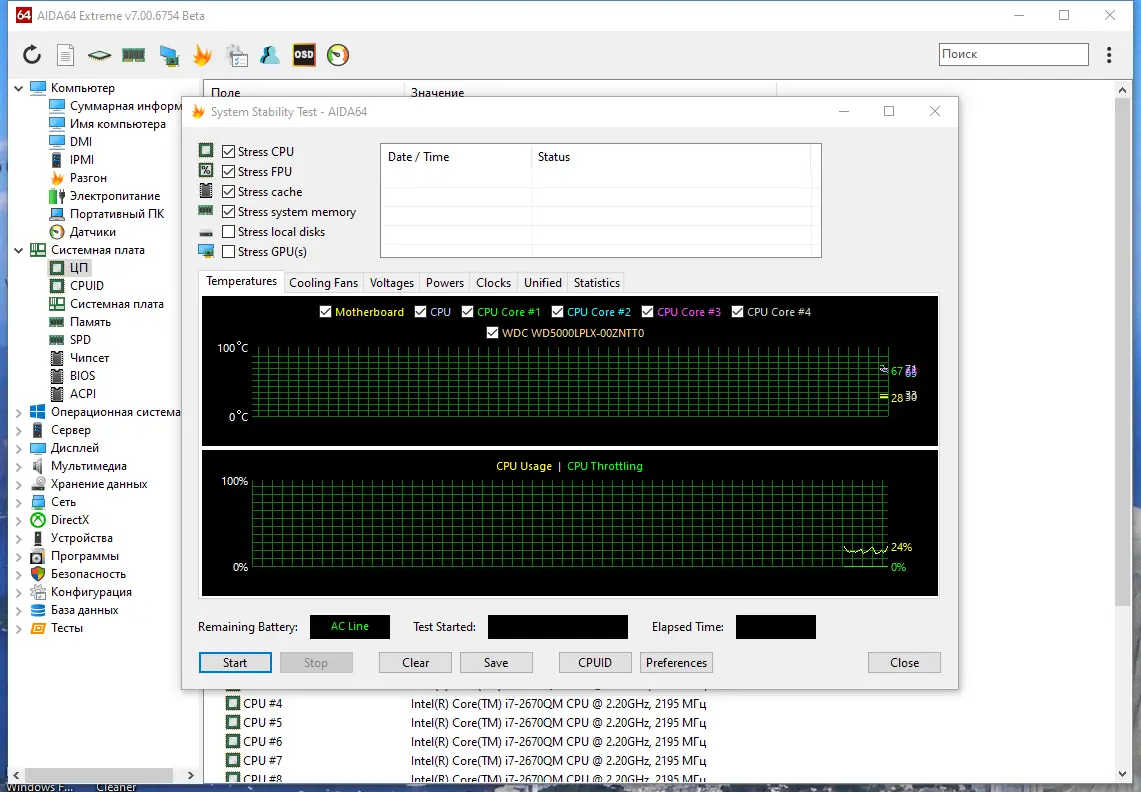Start the stability test

[235, 662]
